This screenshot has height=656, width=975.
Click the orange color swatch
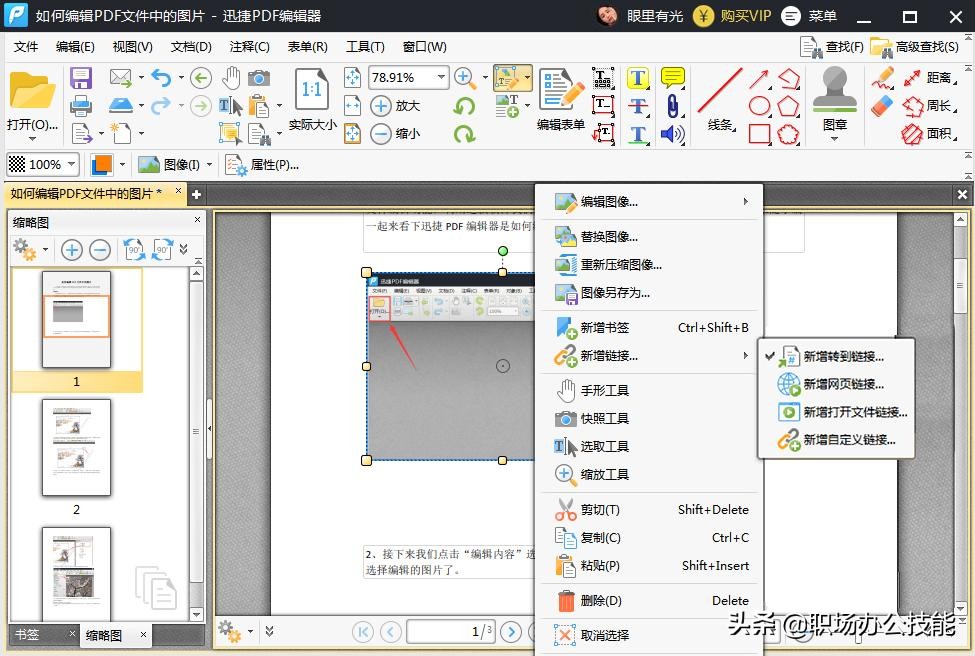(102, 163)
